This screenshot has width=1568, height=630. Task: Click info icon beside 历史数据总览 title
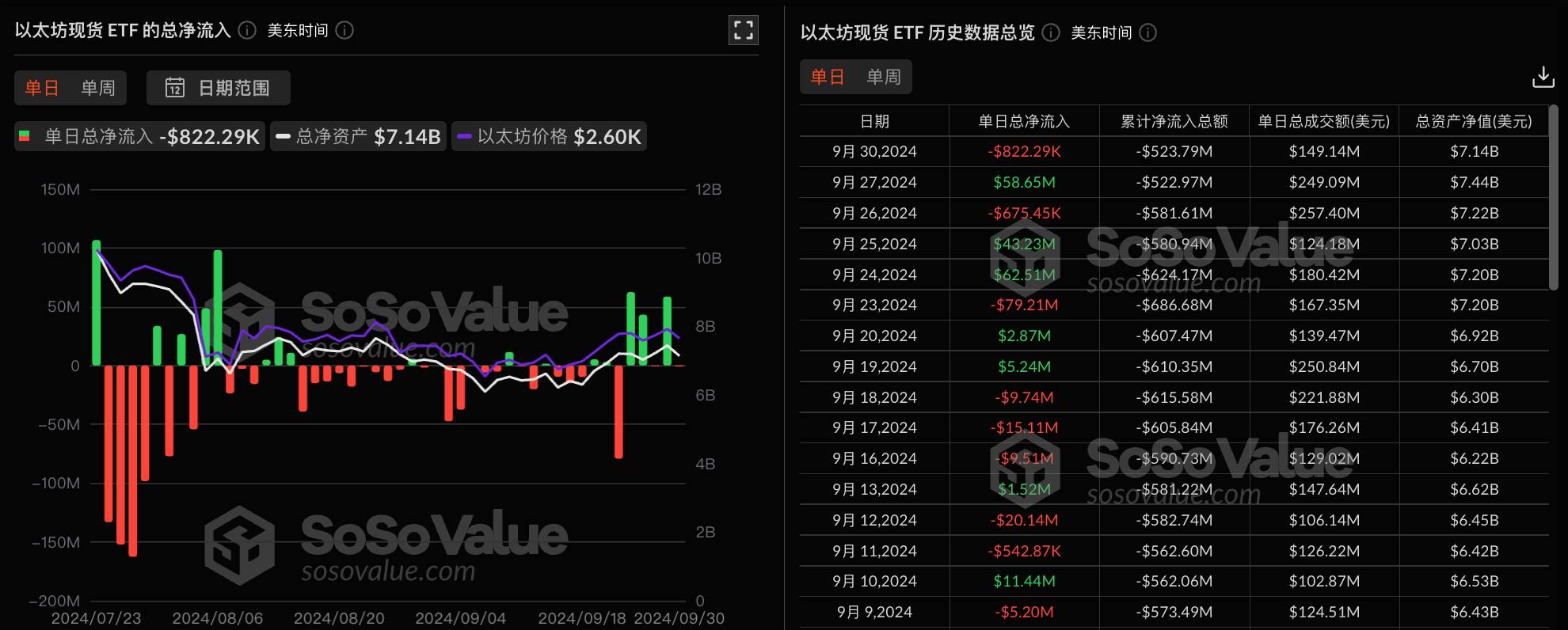[x=1051, y=32]
